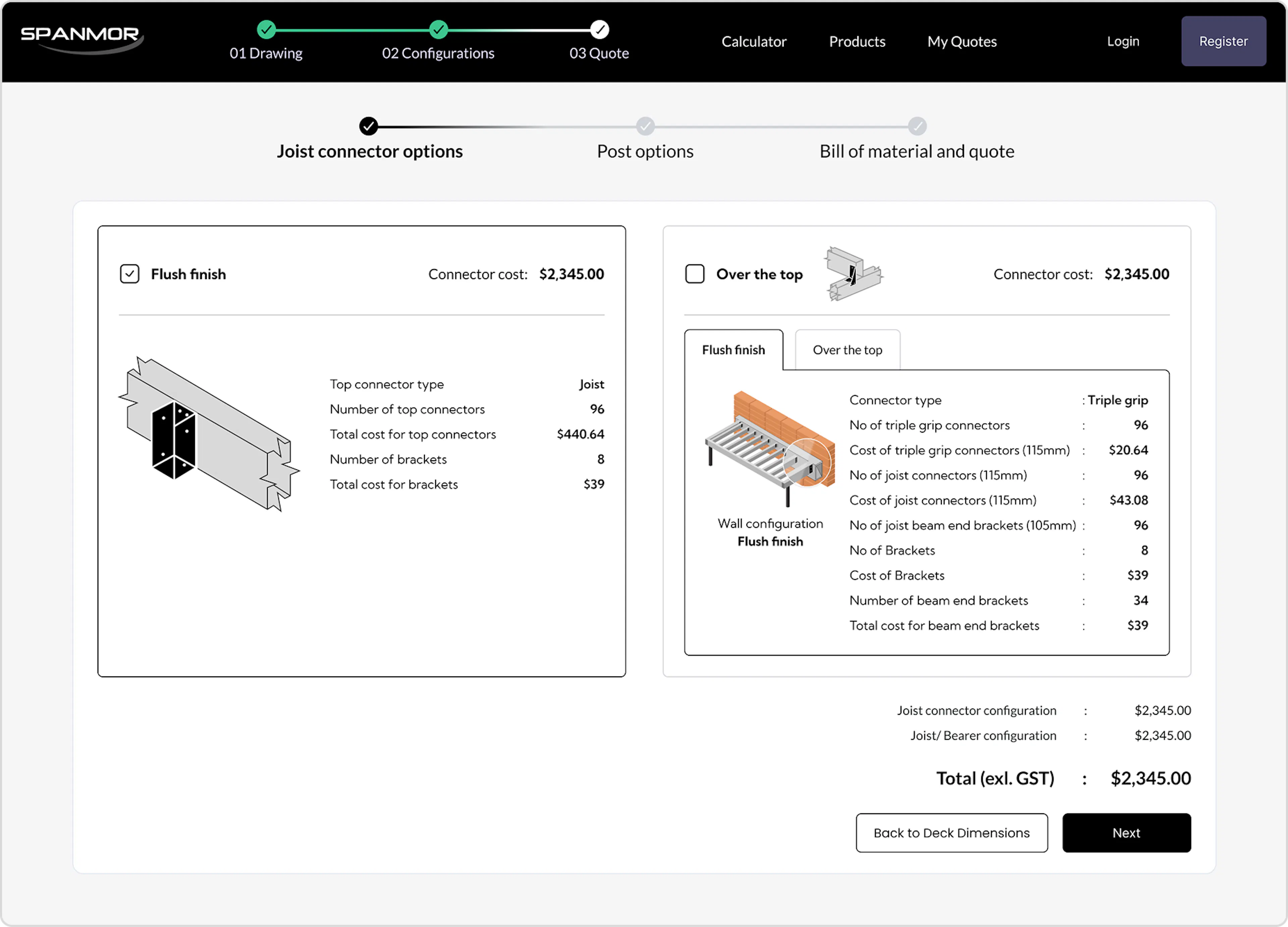Open the Calculator menu item
Image resolution: width=1288 pixels, height=927 pixels.
tap(754, 42)
